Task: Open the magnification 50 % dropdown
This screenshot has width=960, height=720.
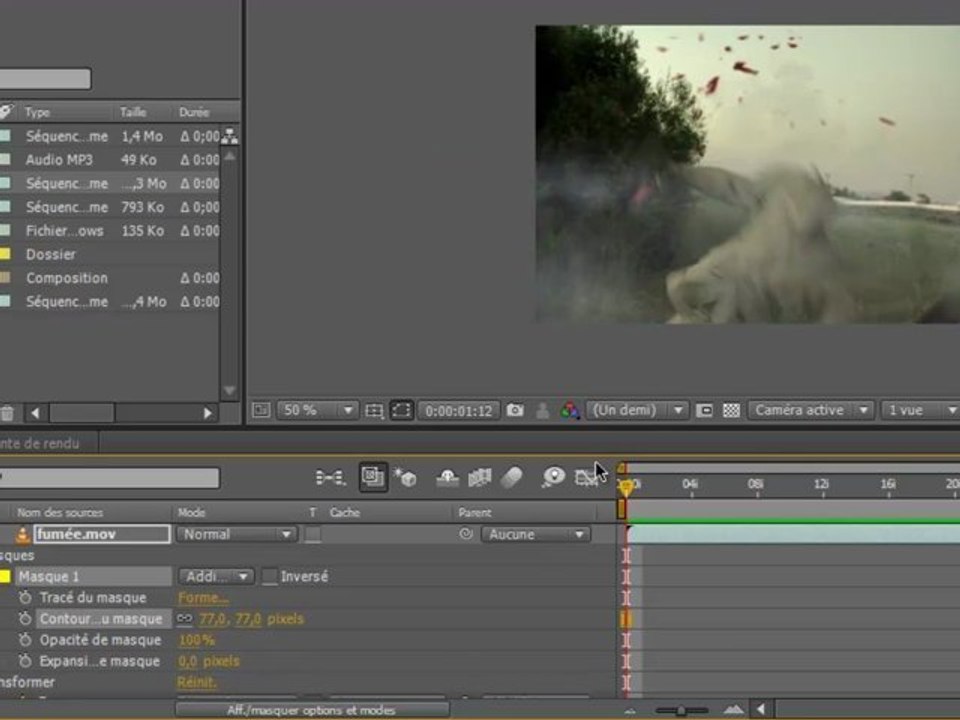Action: [317, 410]
